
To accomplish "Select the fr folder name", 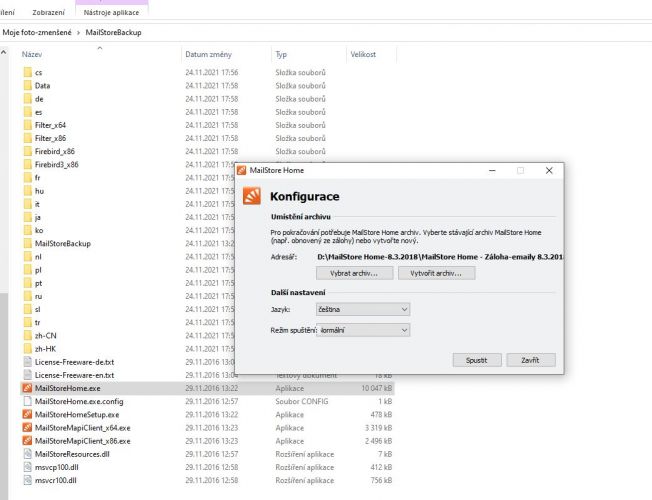I will point(38,178).
